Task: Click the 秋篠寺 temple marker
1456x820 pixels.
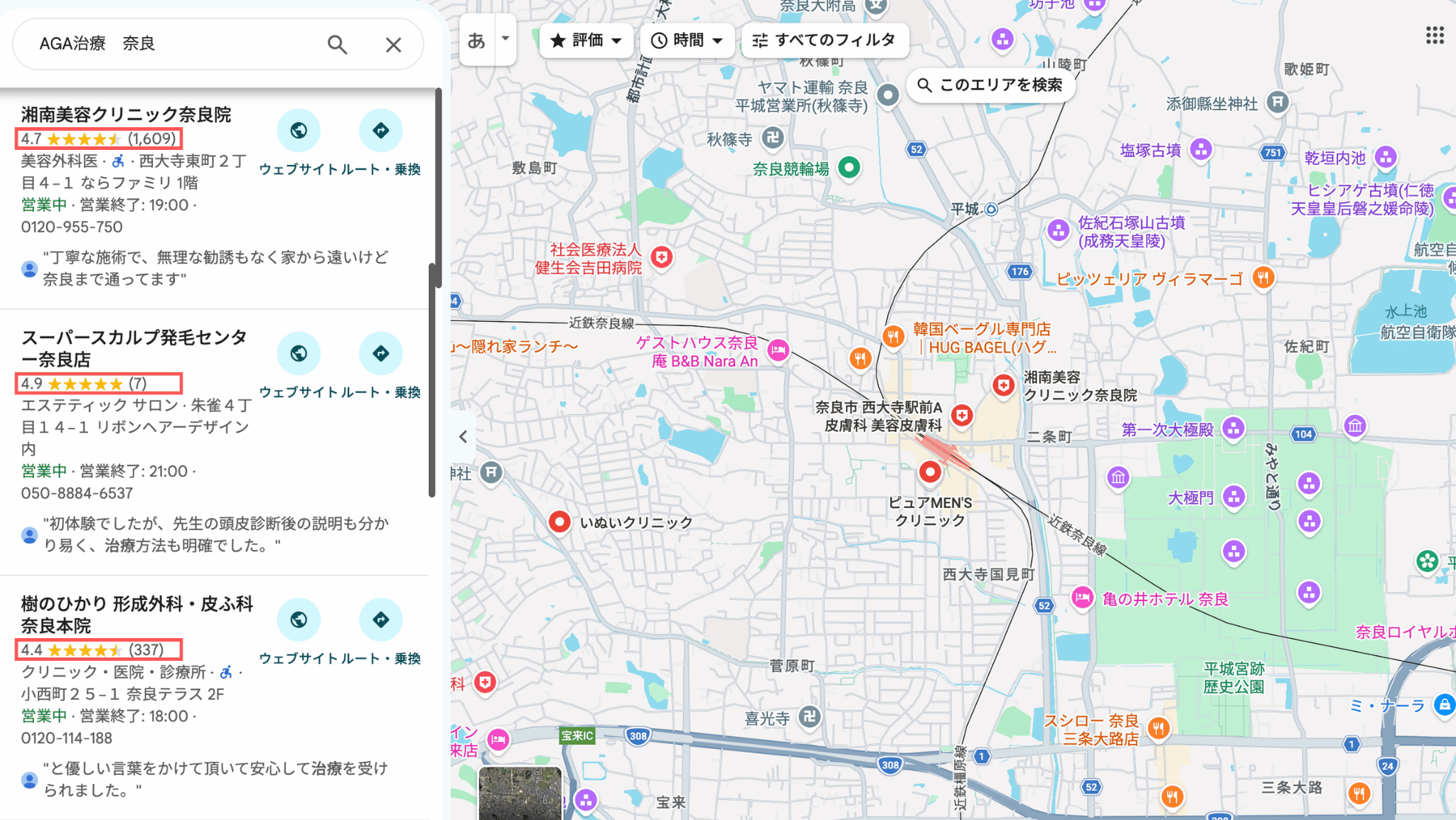Action: pos(773,138)
